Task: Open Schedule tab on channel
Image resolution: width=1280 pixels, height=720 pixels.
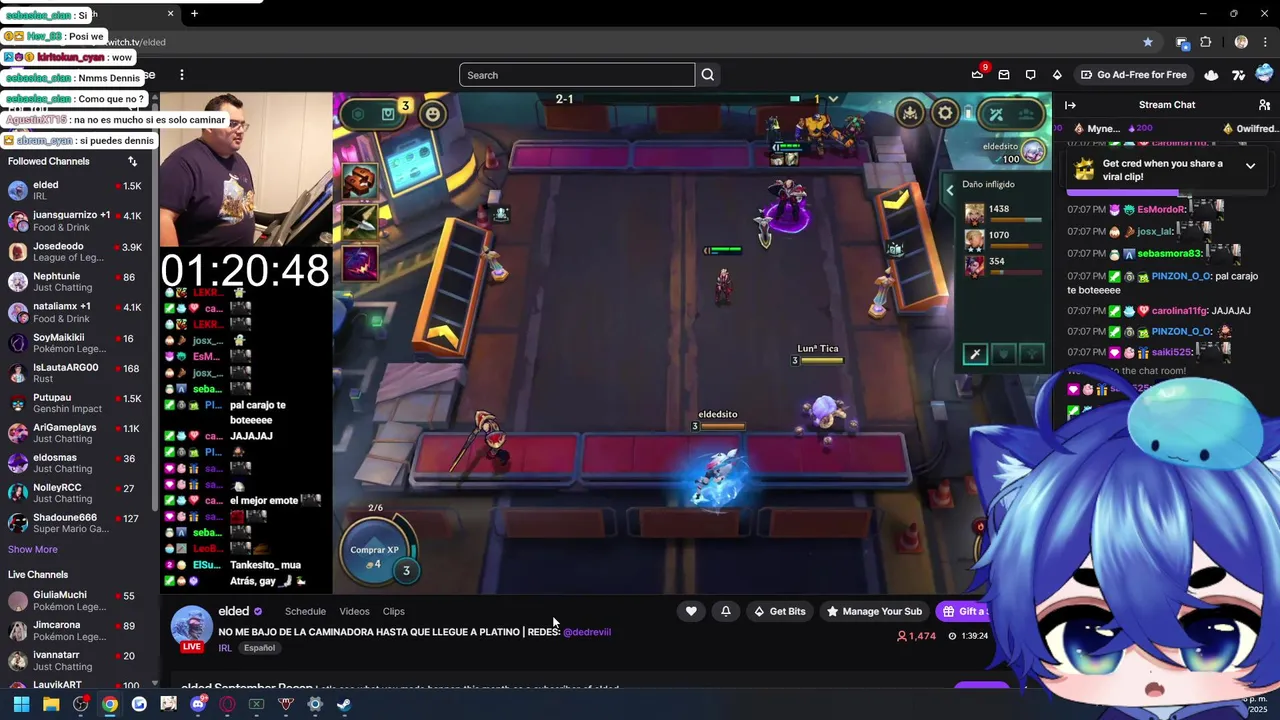Action: pyautogui.click(x=305, y=611)
